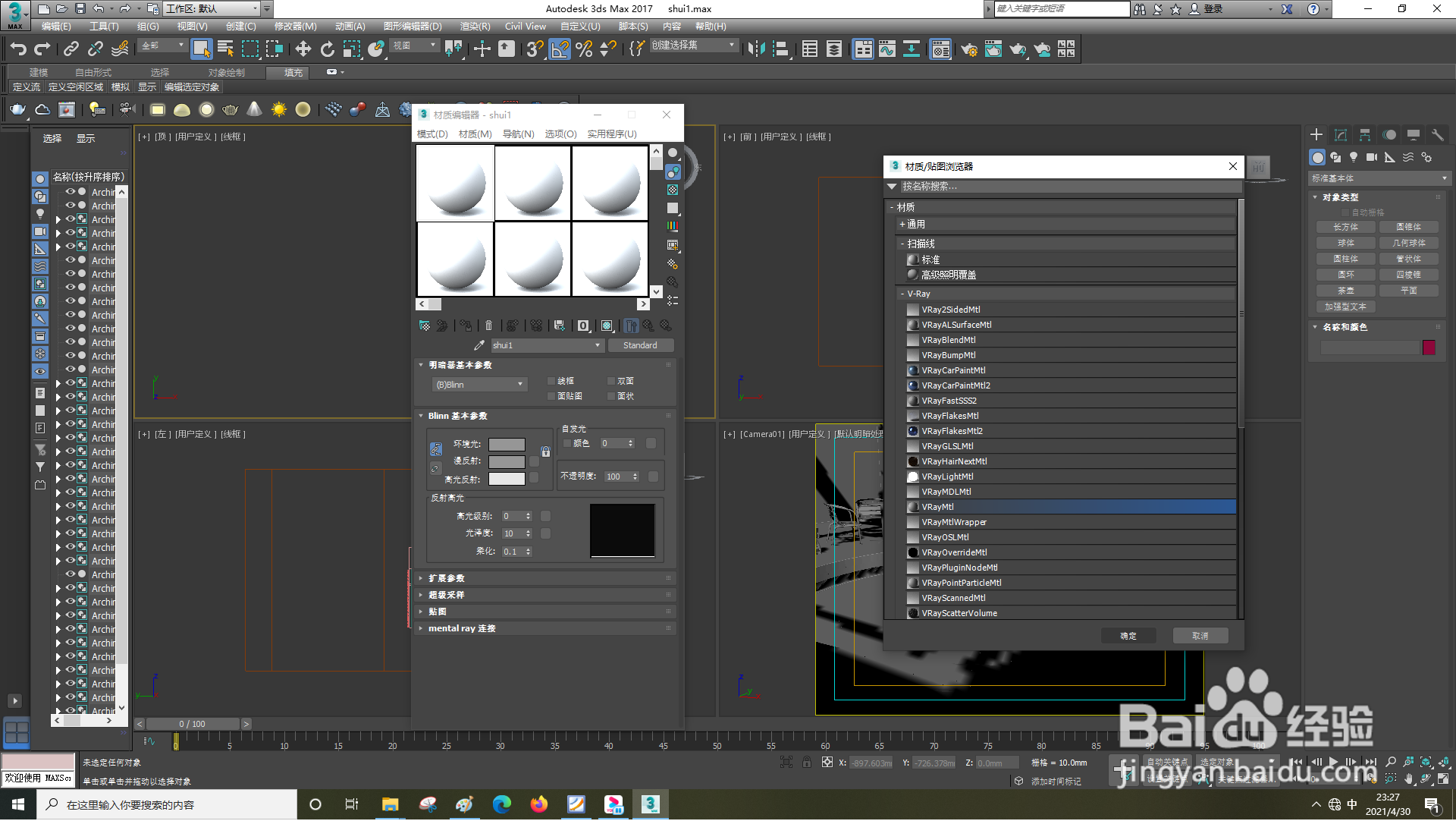1456x821 pixels.
Task: Enable the 面状 (Faceted) checkbox
Action: tap(611, 397)
